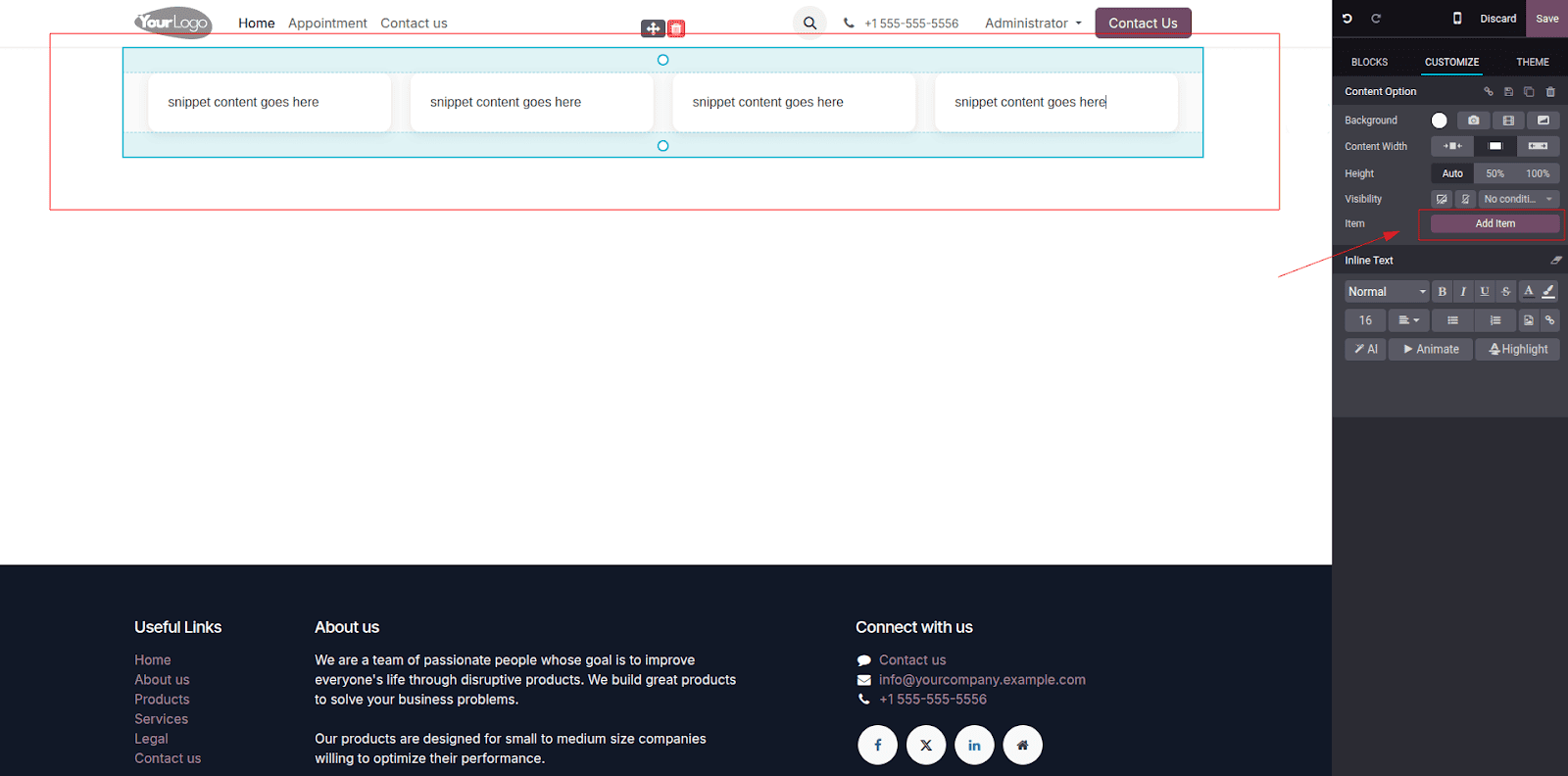The height and width of the screenshot is (776, 1568).
Task: Click the YourLogo site logo
Action: (x=173, y=22)
